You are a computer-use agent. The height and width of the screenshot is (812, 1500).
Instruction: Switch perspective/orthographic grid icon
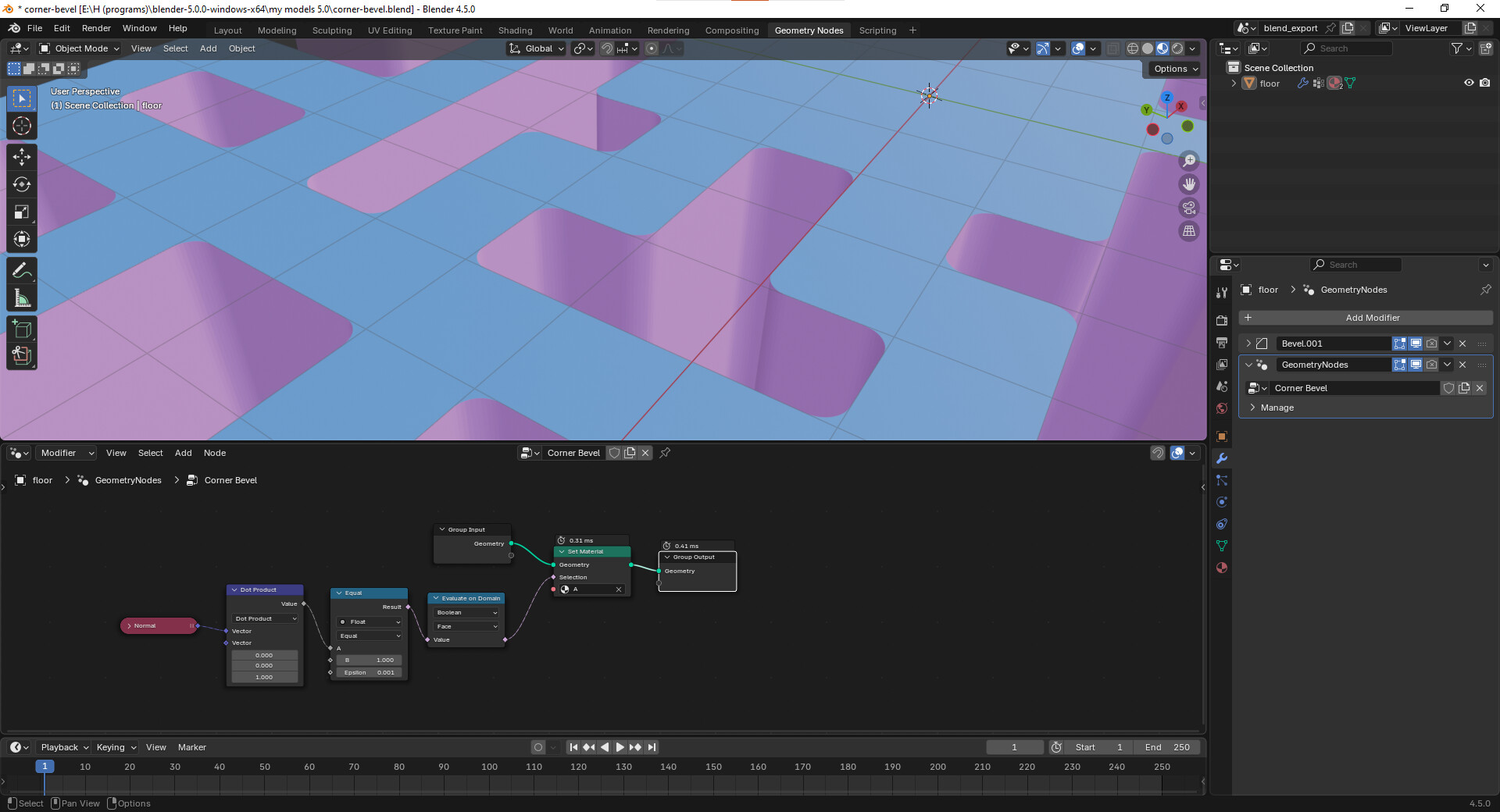(x=1189, y=231)
